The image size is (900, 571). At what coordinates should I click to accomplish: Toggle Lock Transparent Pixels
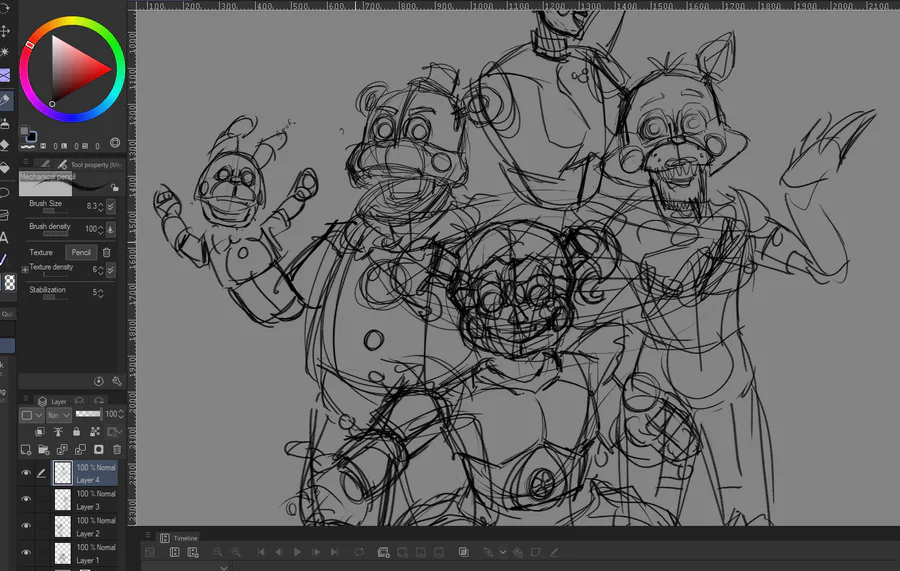(x=95, y=432)
